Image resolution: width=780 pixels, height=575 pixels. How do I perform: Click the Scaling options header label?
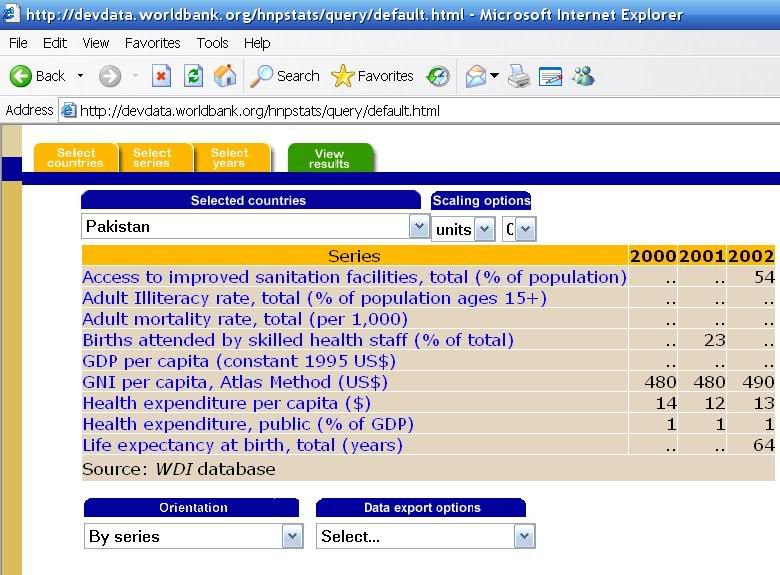point(481,200)
